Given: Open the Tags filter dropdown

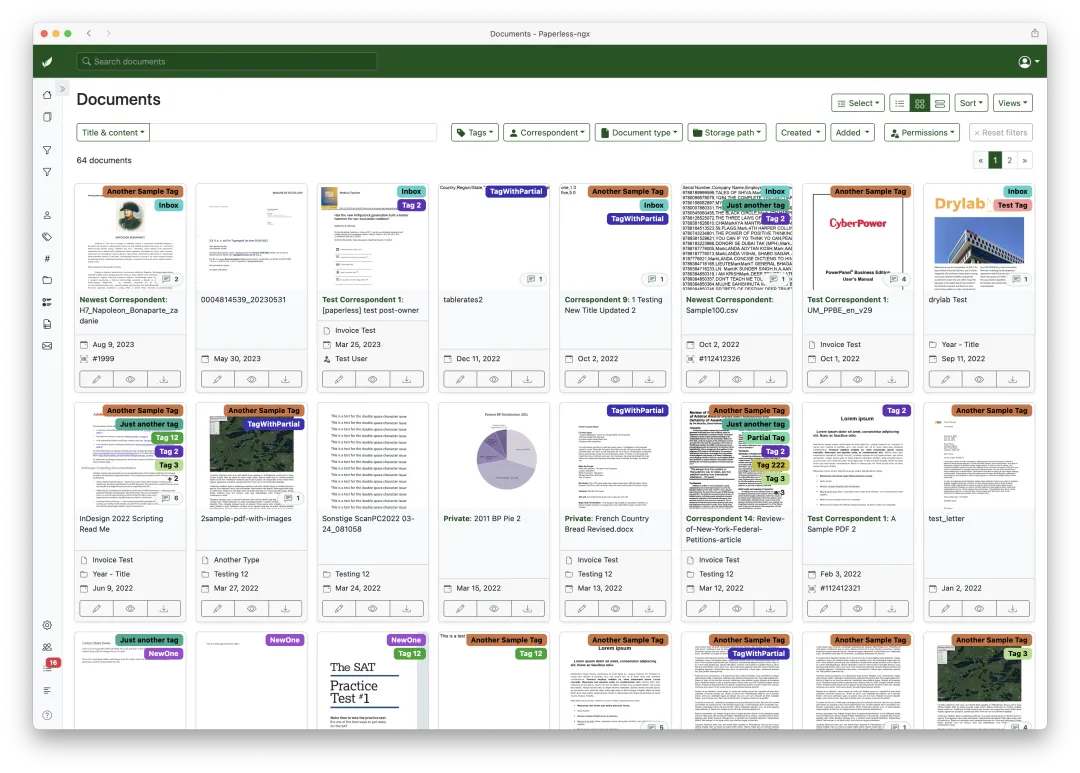Looking at the screenshot, I should [x=475, y=132].
